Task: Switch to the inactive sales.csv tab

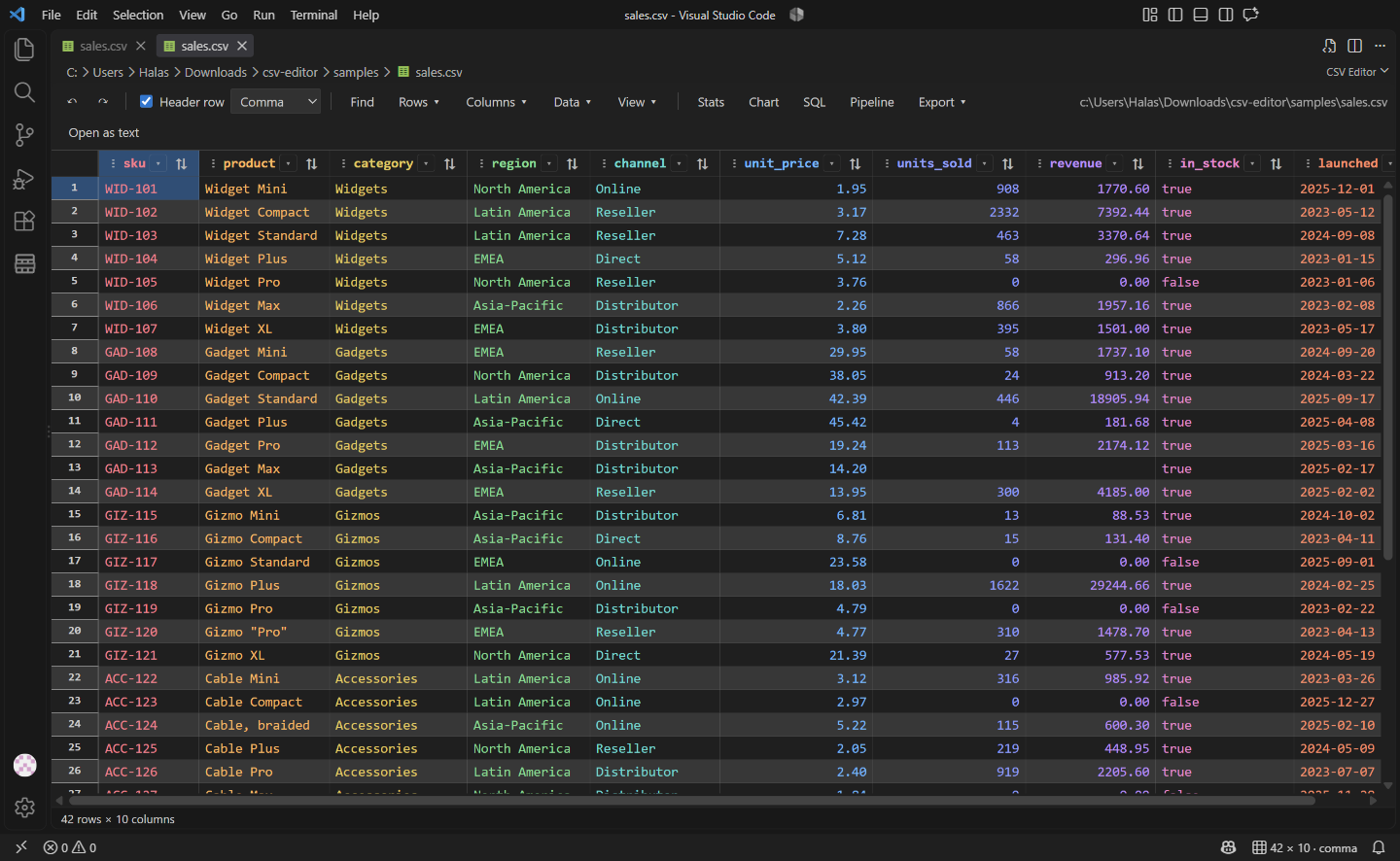Action: click(x=103, y=46)
